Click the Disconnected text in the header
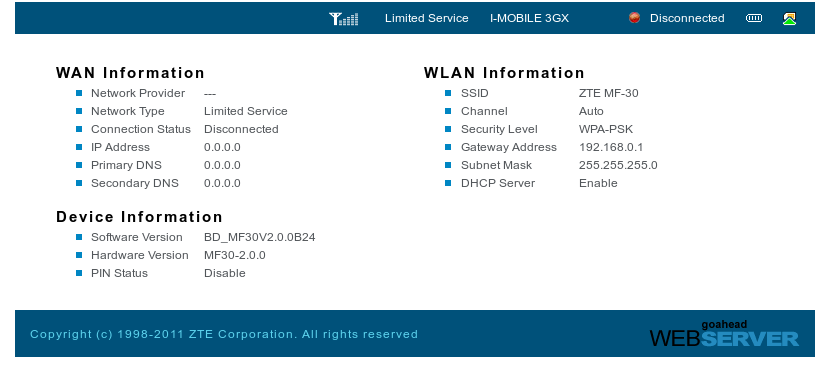826x367 pixels. coord(687,18)
